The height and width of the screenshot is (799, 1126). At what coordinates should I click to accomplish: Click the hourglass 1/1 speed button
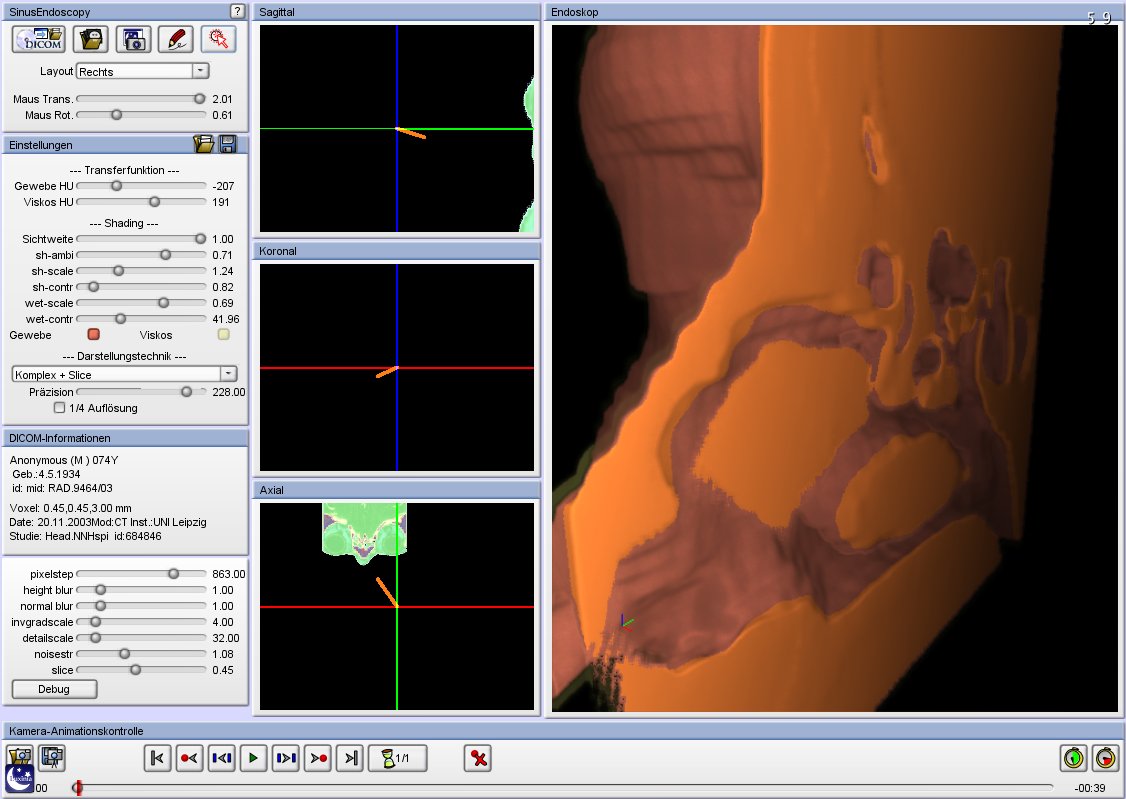(x=397, y=759)
